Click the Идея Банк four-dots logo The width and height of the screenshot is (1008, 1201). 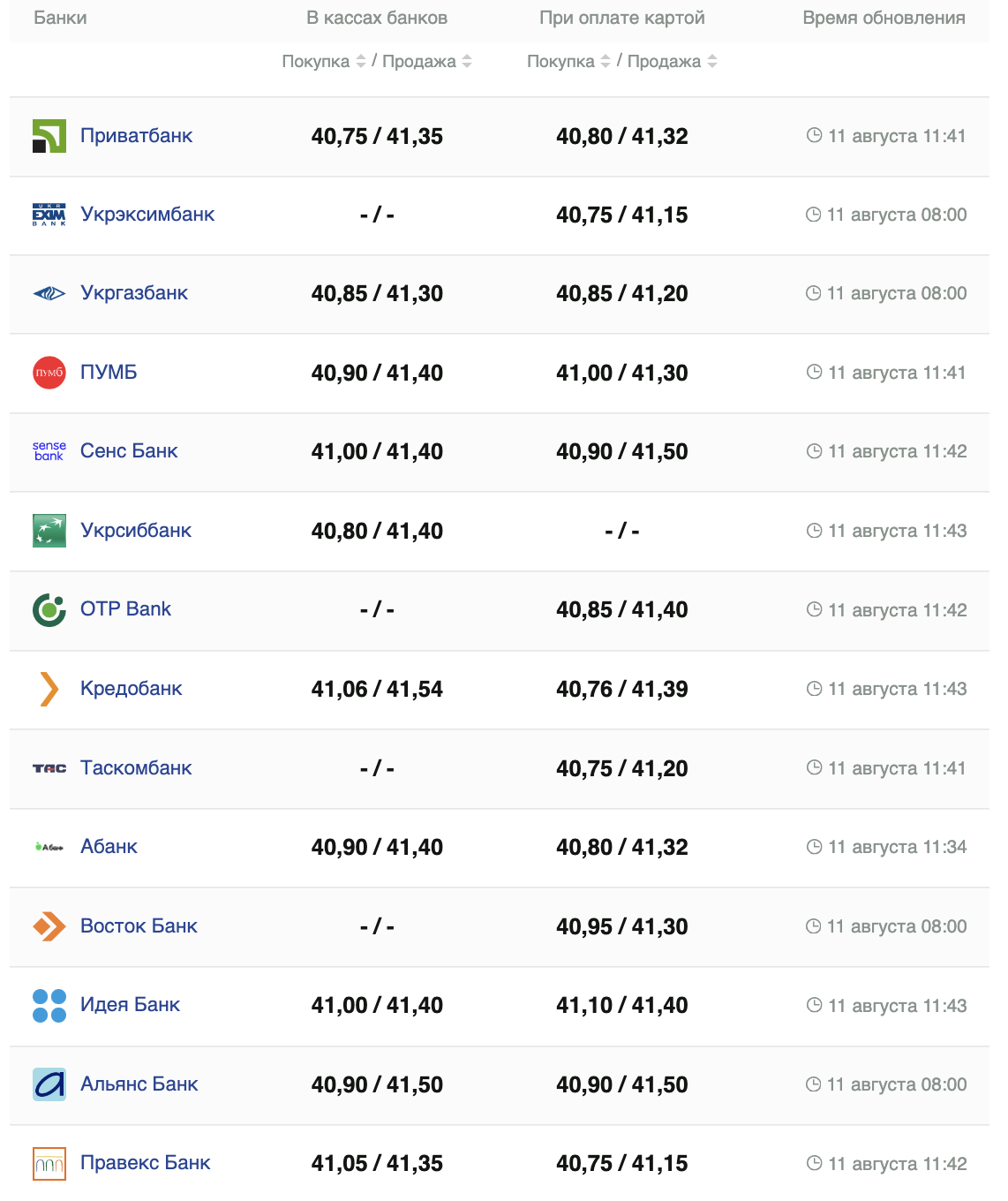[49, 1005]
